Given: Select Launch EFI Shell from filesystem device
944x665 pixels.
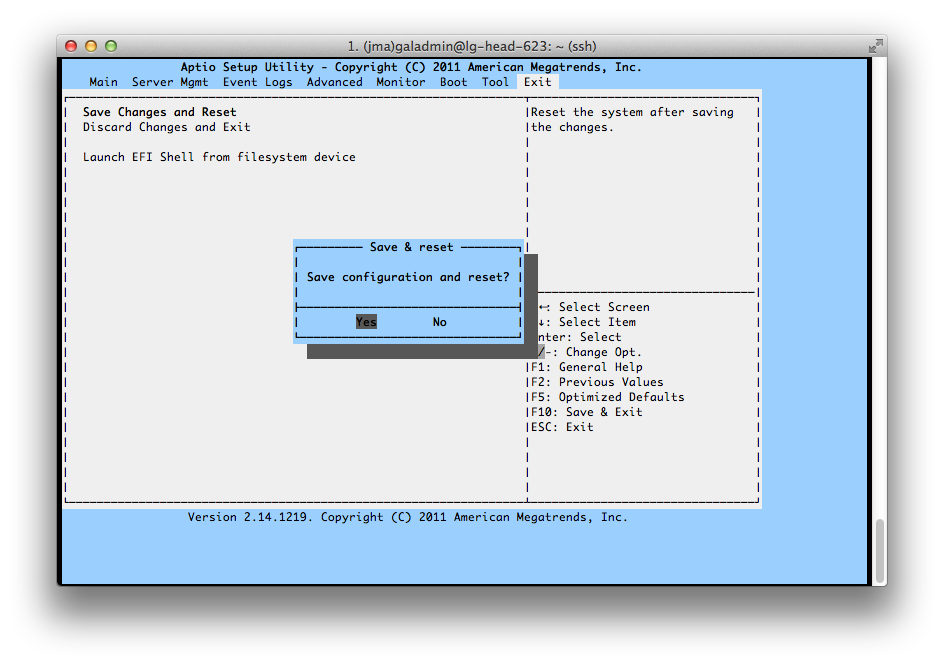Looking at the screenshot, I should pyautogui.click(x=219, y=157).
